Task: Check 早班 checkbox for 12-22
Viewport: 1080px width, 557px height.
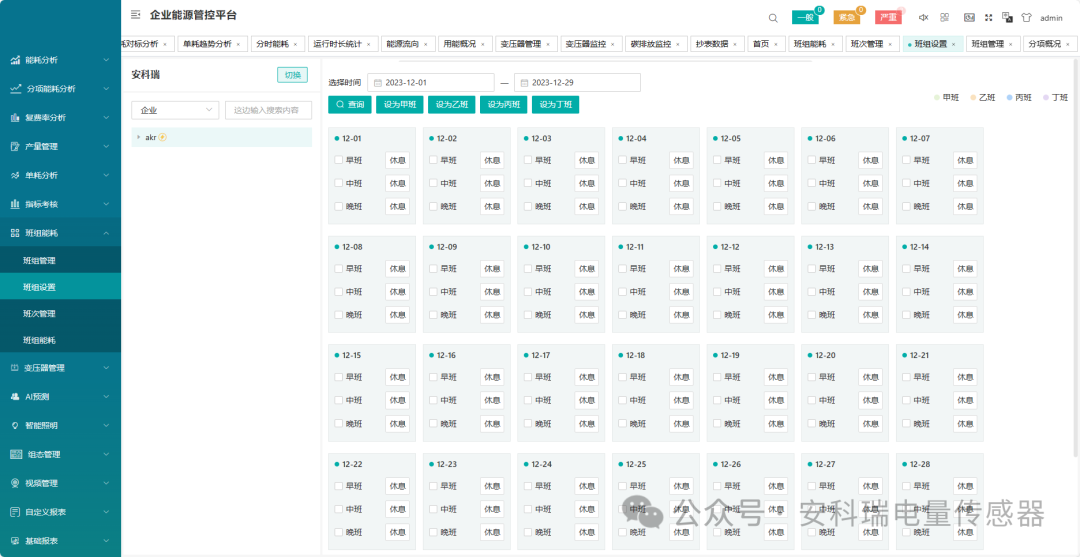Action: [338, 485]
